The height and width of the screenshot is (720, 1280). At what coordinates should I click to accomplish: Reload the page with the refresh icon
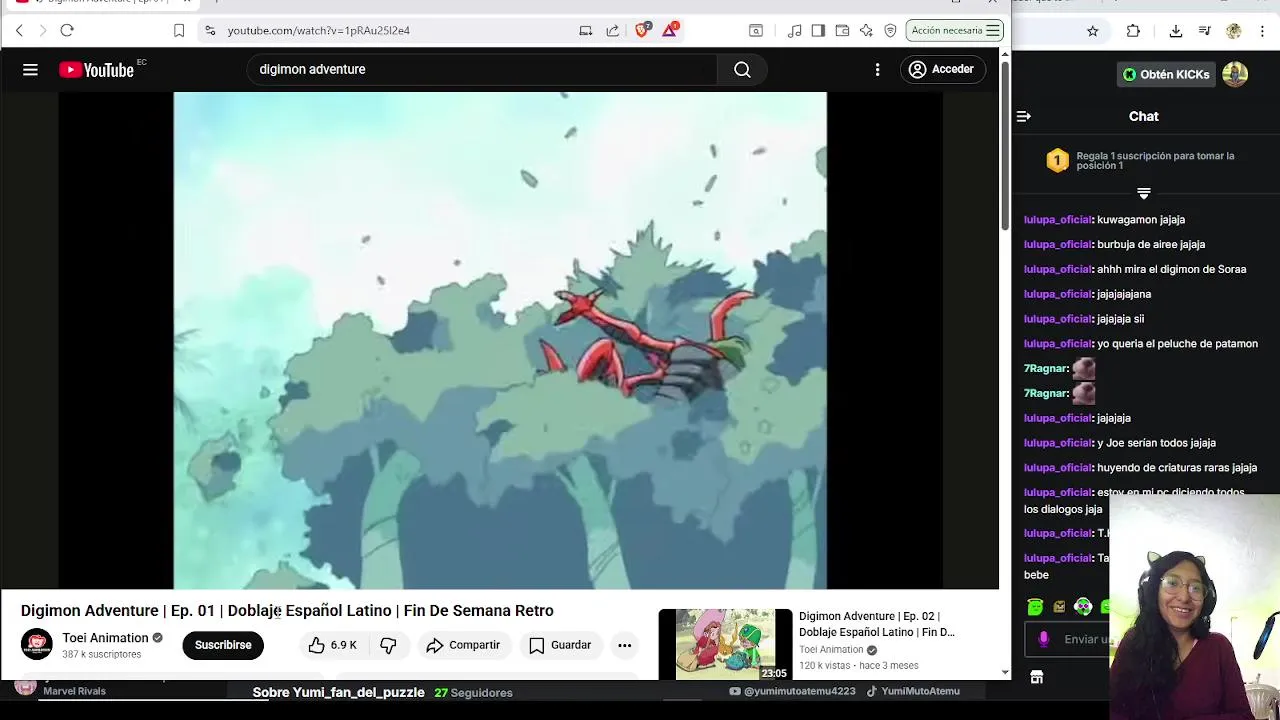(x=67, y=30)
